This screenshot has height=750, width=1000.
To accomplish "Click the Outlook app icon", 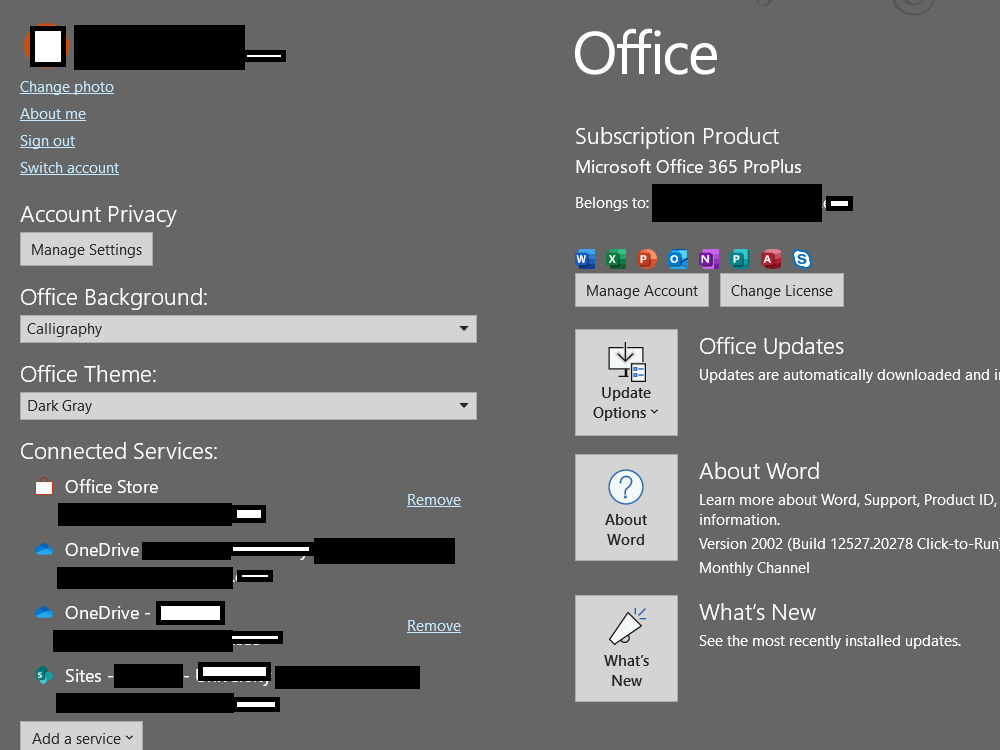I will click(677, 259).
